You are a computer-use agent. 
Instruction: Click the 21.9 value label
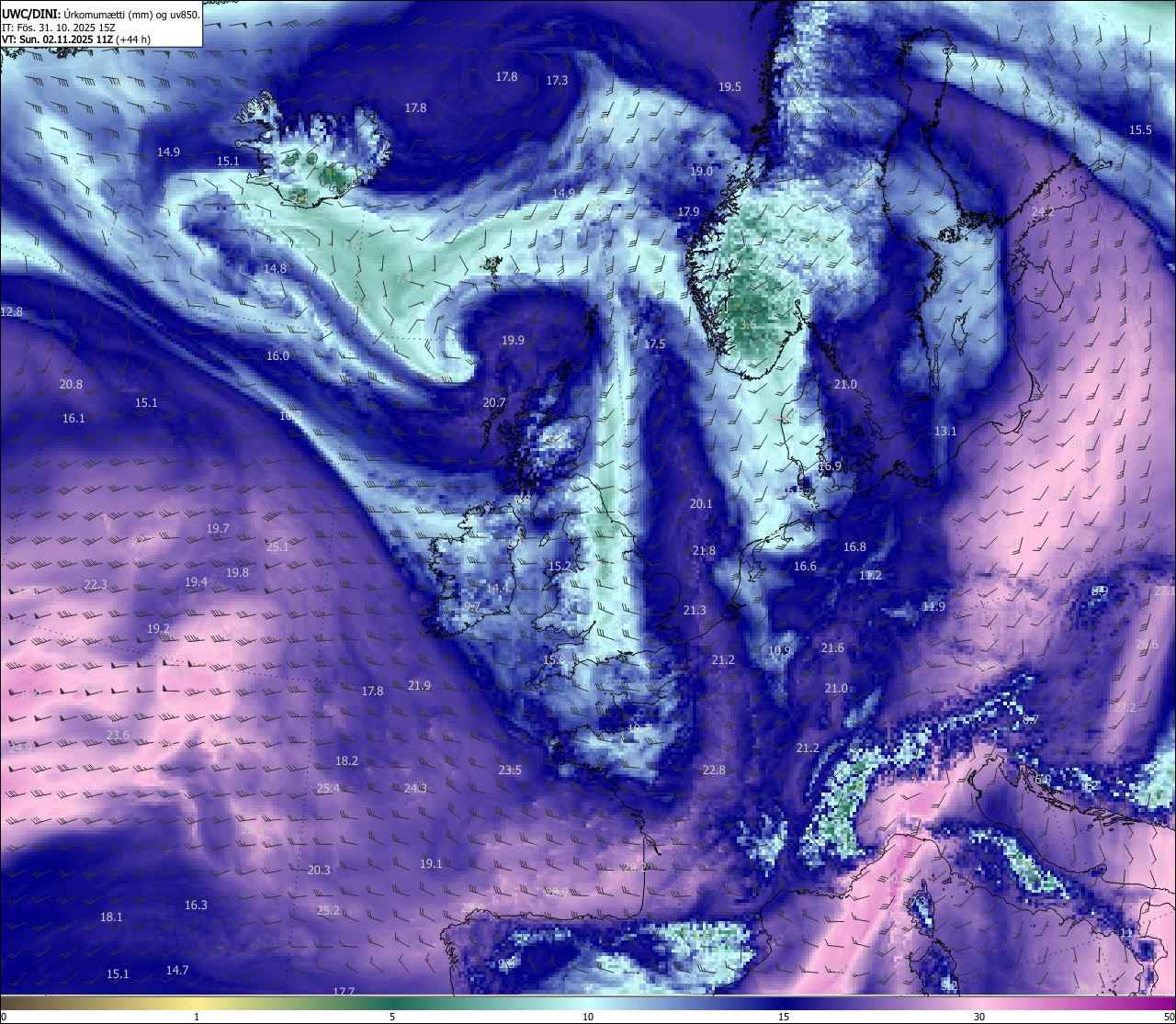(x=419, y=686)
